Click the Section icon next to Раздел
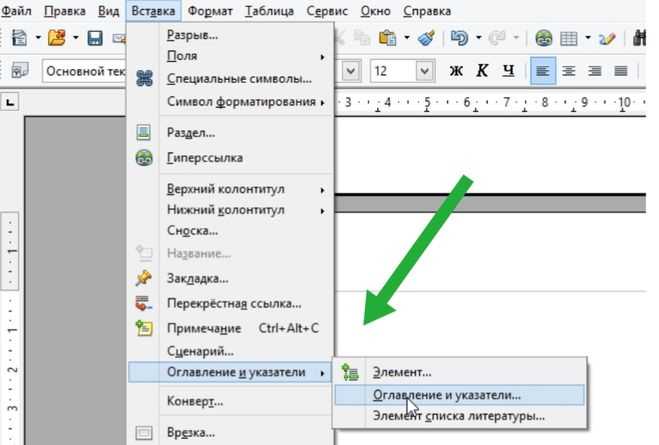The width and height of the screenshot is (659, 445). [144, 132]
